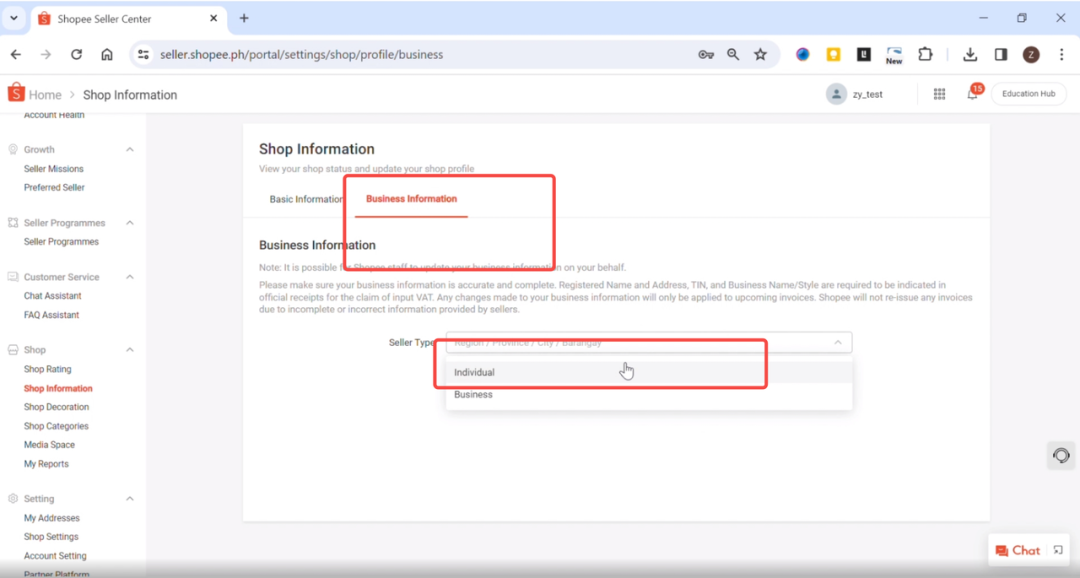Click the zy_test user avatar
This screenshot has height=578, width=1080.
point(835,94)
